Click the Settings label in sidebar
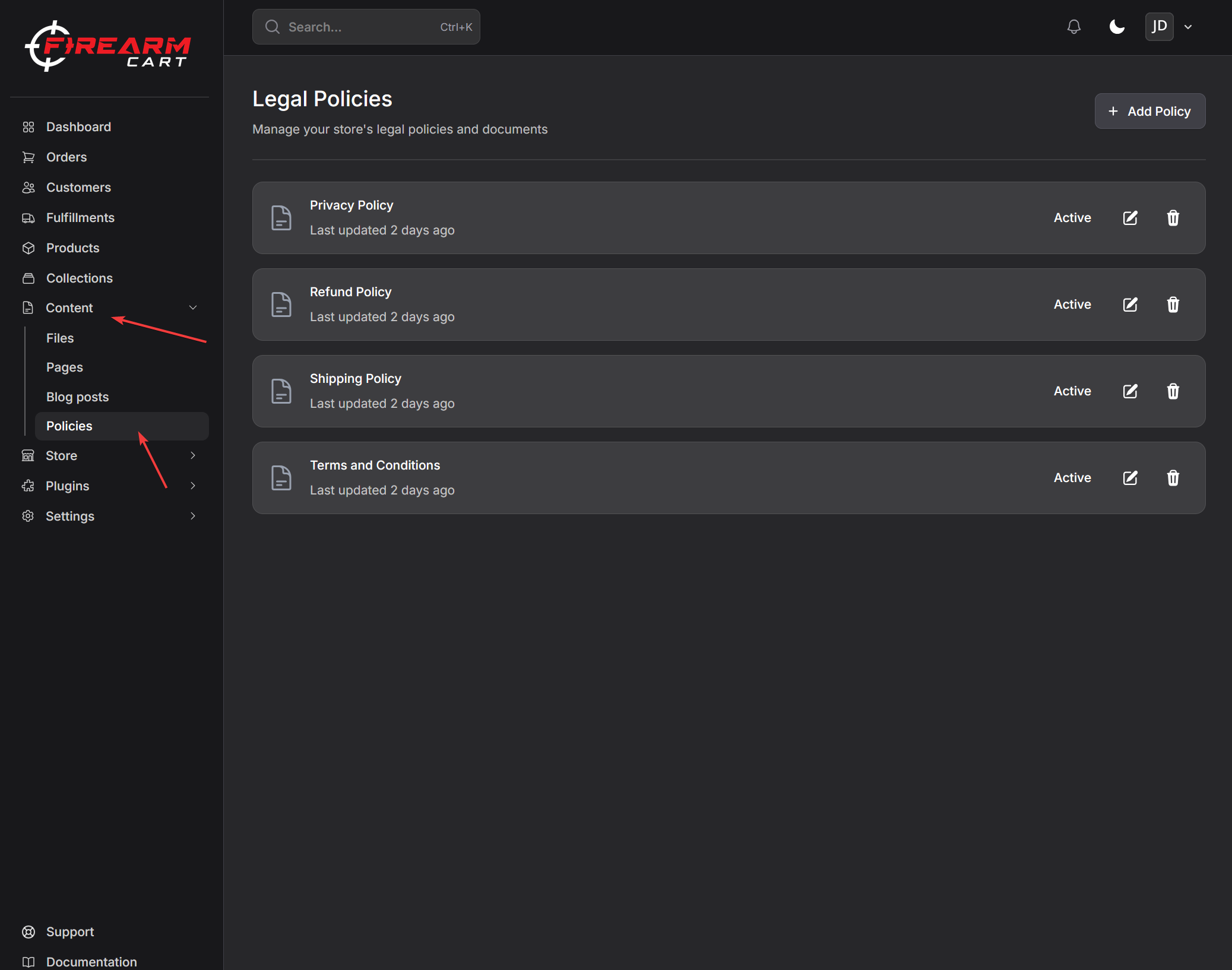Image resolution: width=1232 pixels, height=970 pixels. point(70,516)
